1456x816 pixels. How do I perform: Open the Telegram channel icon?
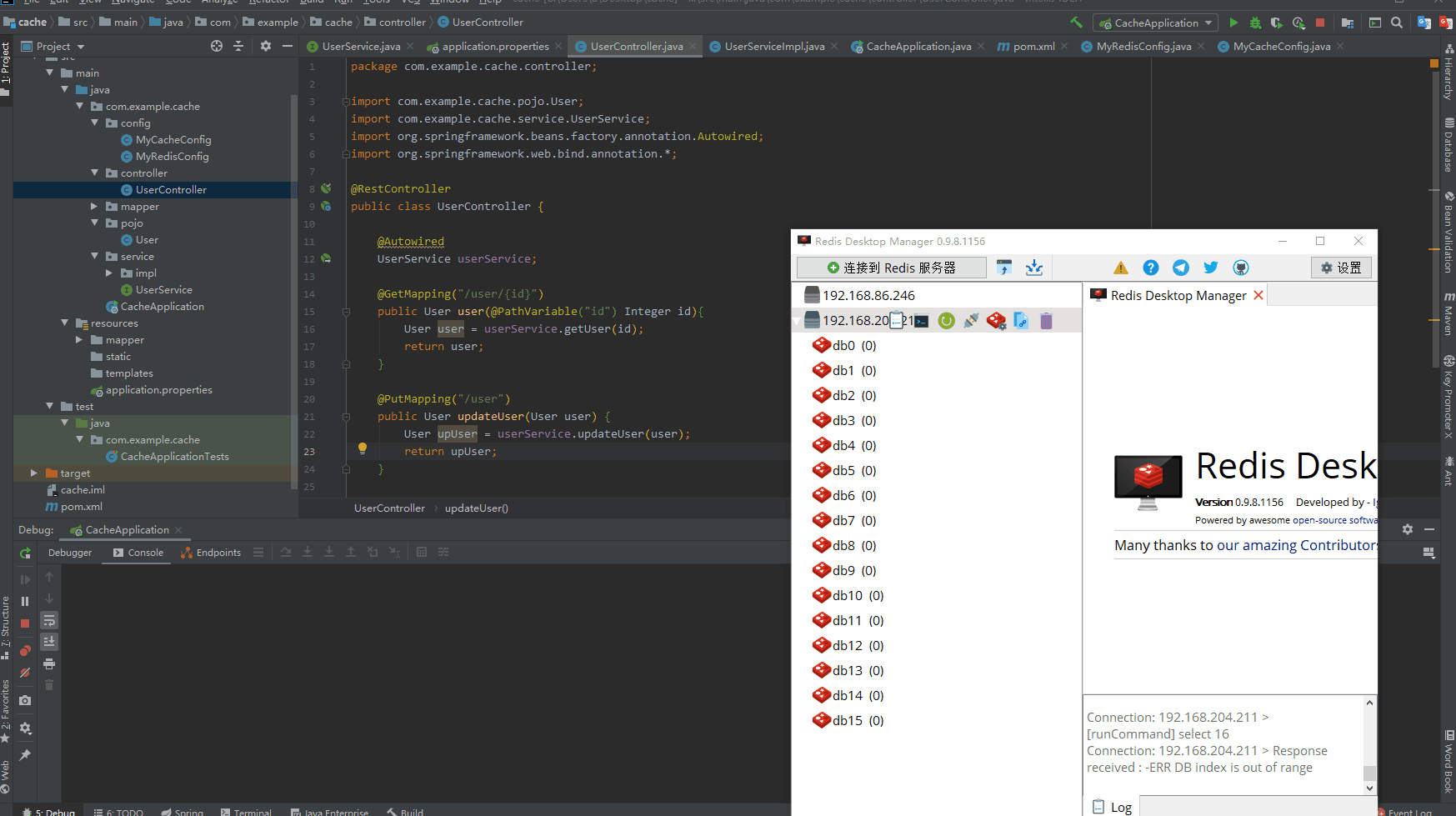pyautogui.click(x=1181, y=268)
